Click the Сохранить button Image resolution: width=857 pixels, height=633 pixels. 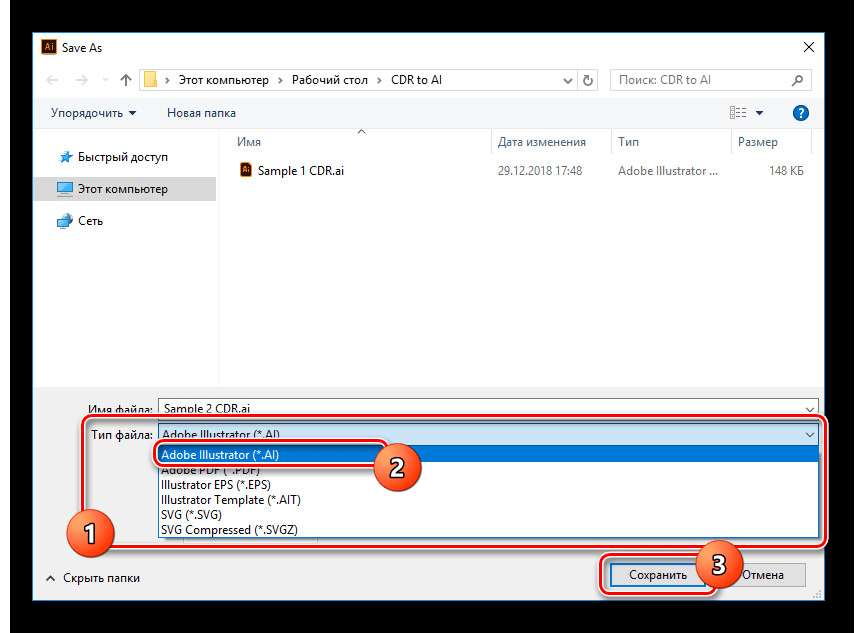pos(658,575)
